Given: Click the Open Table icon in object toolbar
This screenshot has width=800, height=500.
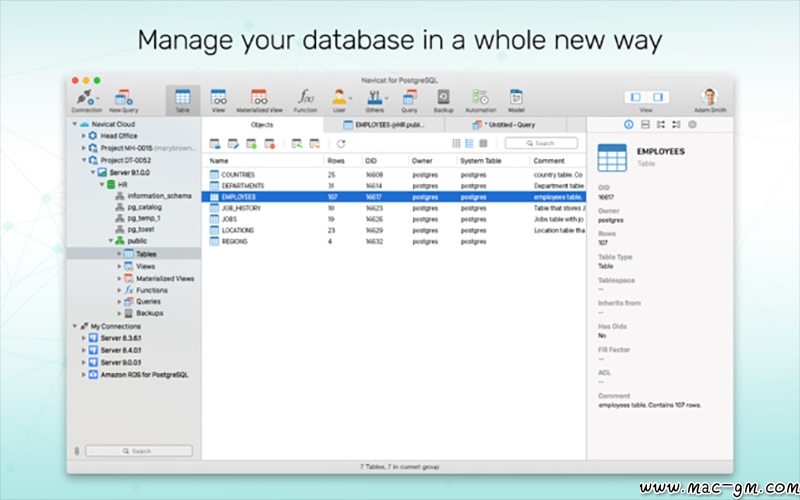Looking at the screenshot, I should [x=215, y=144].
